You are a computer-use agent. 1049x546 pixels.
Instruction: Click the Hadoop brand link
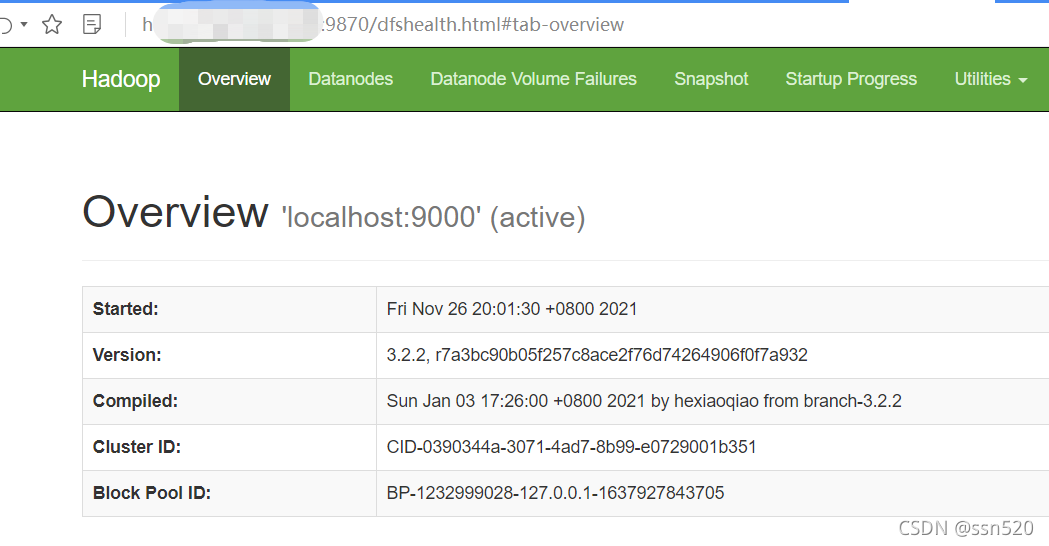(x=121, y=79)
